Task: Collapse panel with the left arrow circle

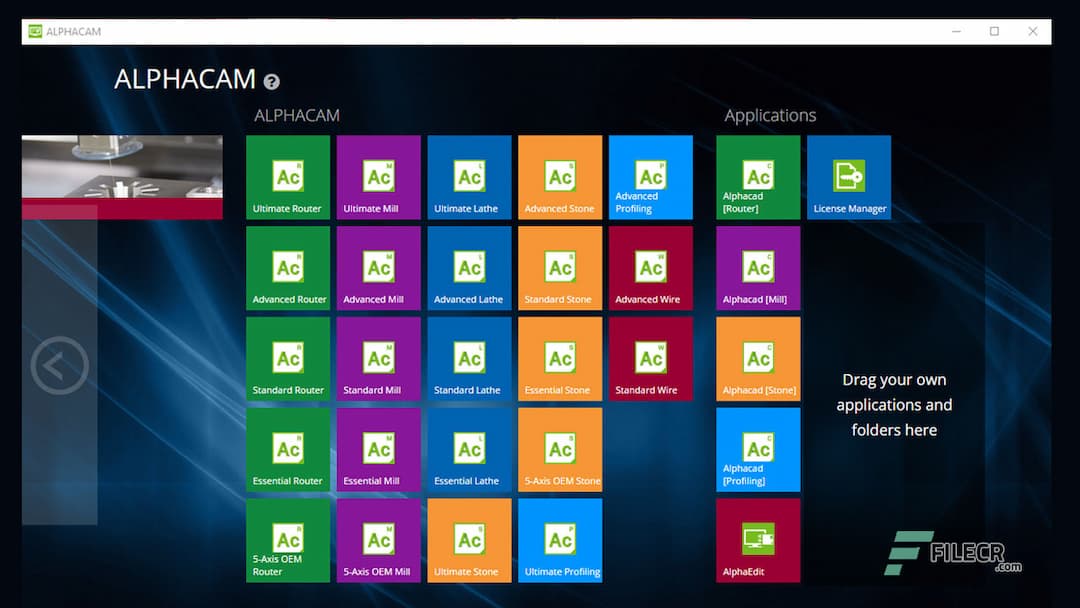Action: (60, 365)
